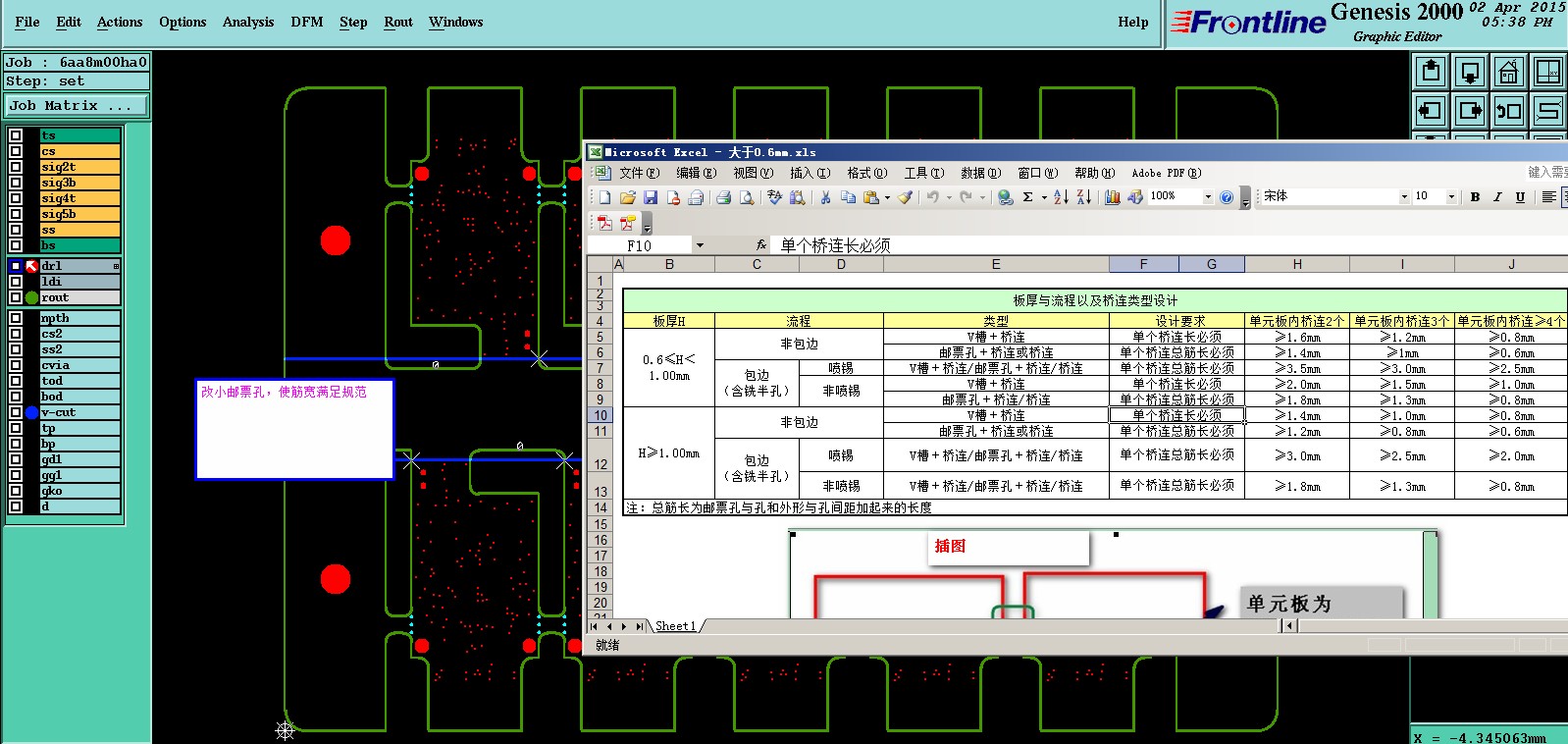1568x744 pixels.
Task: Click the pan-up icon in Genesis panel
Action: (1431, 72)
